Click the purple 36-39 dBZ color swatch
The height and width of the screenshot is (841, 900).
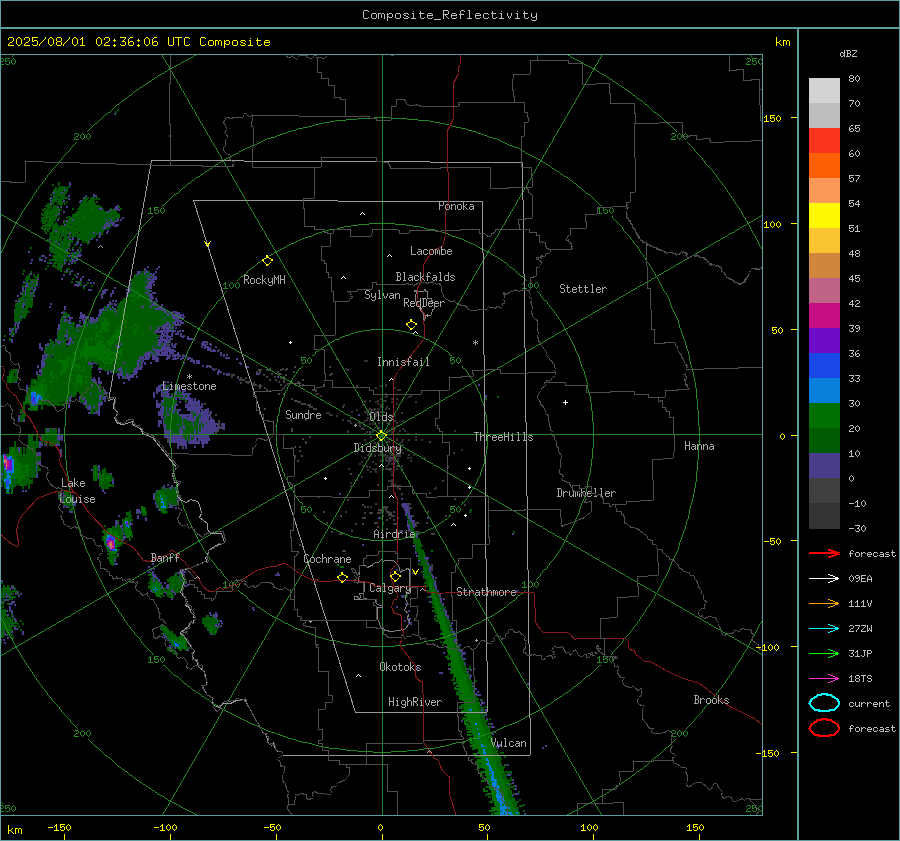(824, 340)
